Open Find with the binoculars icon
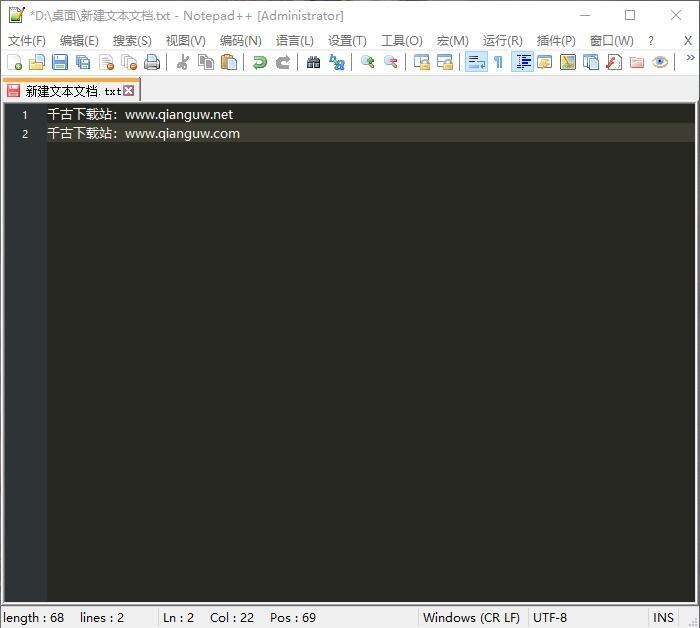This screenshot has width=700, height=628. tap(314, 62)
